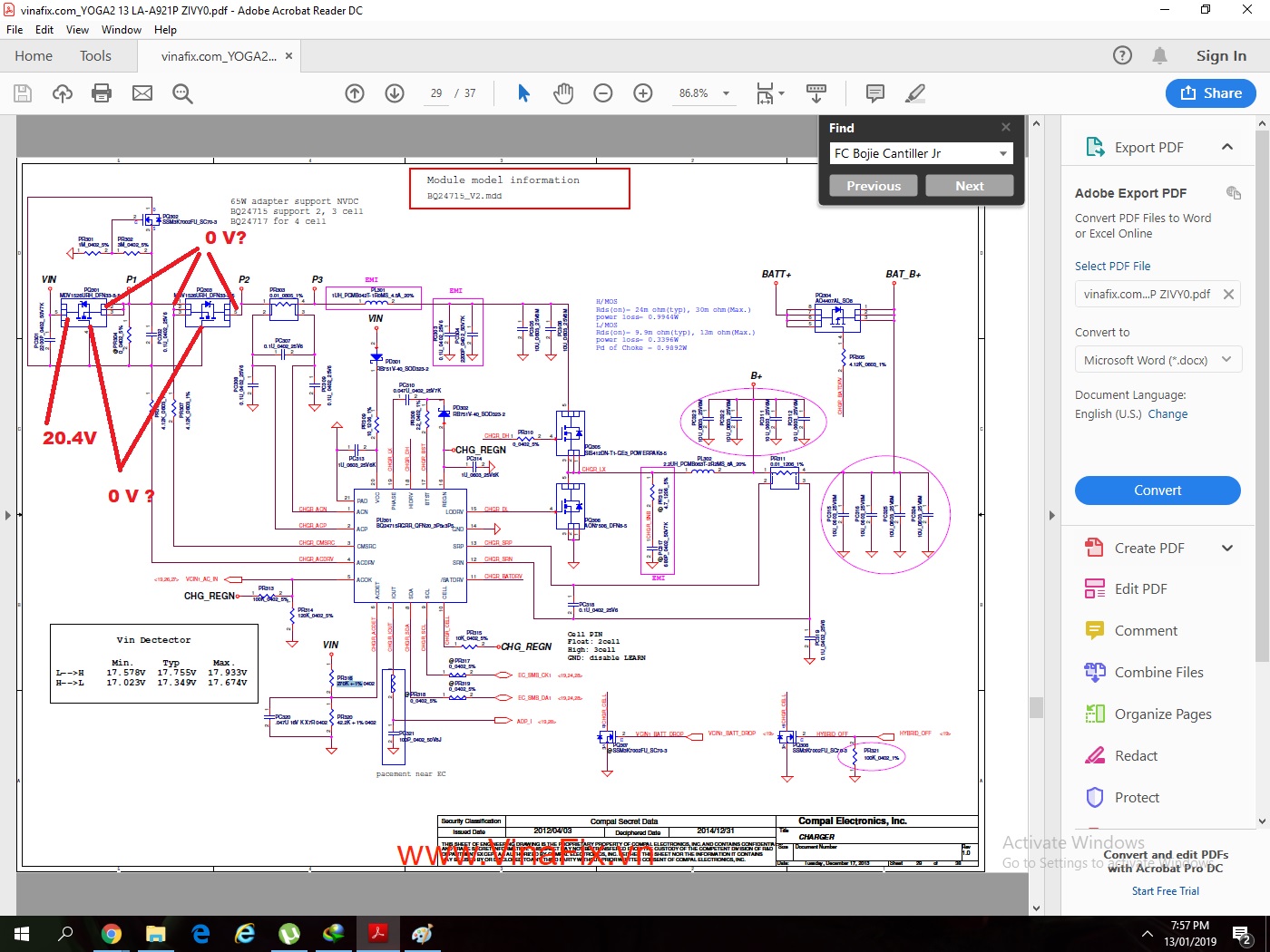Select the Hand pan tool
This screenshot has height=952, width=1270.
(x=563, y=93)
